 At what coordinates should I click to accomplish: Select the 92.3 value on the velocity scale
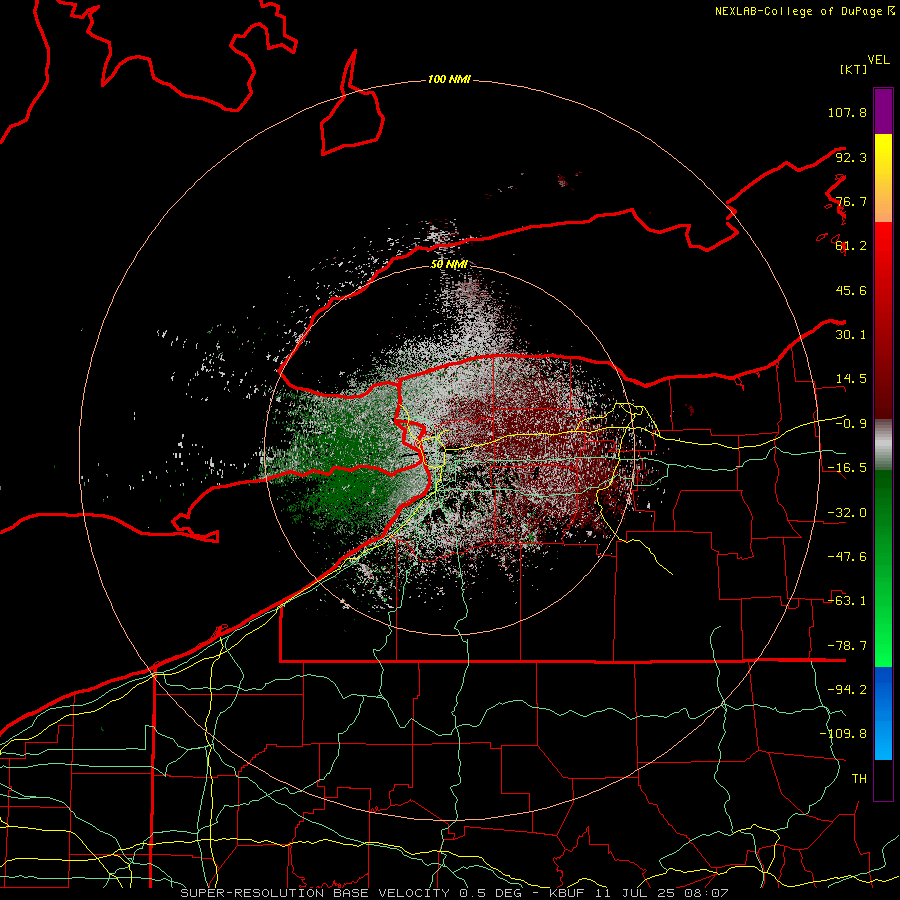point(851,157)
